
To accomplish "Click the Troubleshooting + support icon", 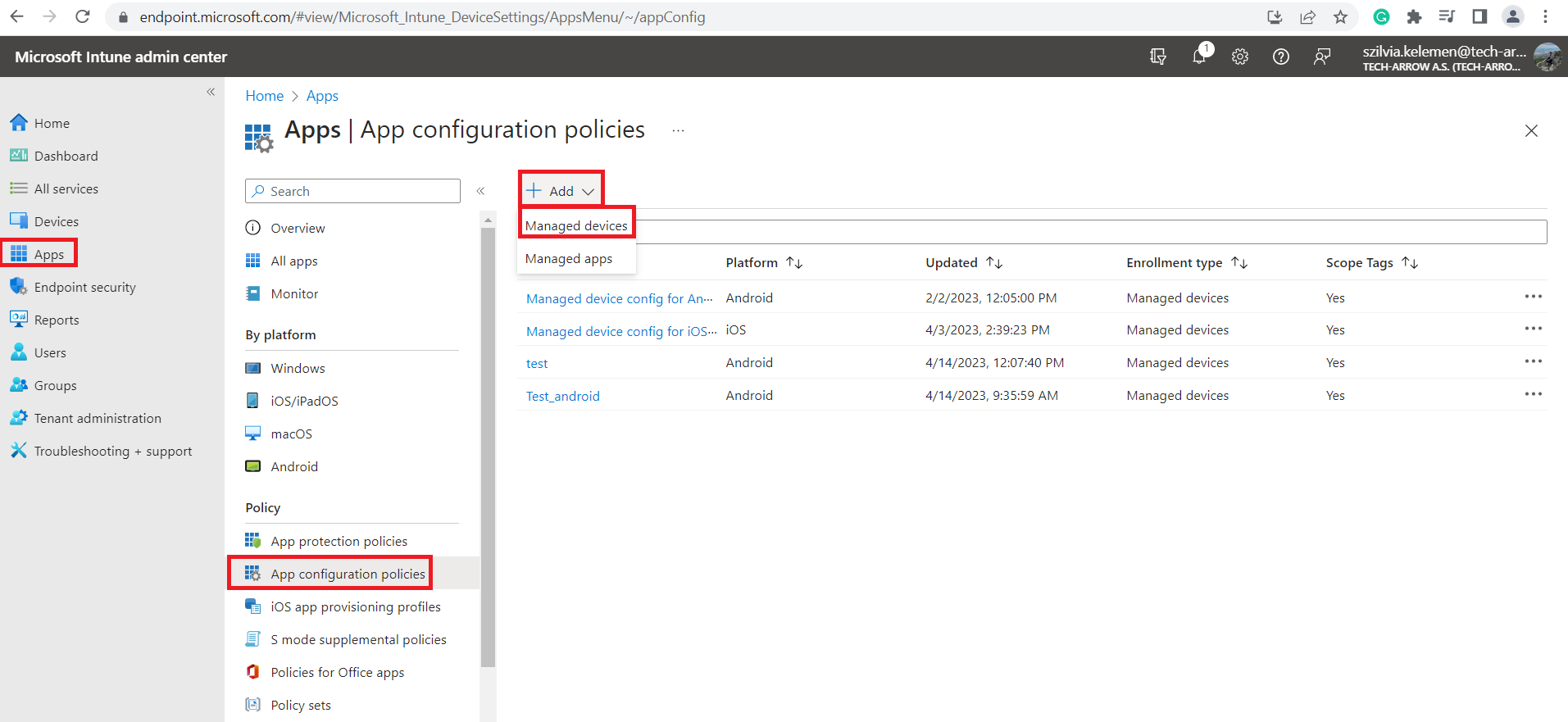I will pos(18,451).
